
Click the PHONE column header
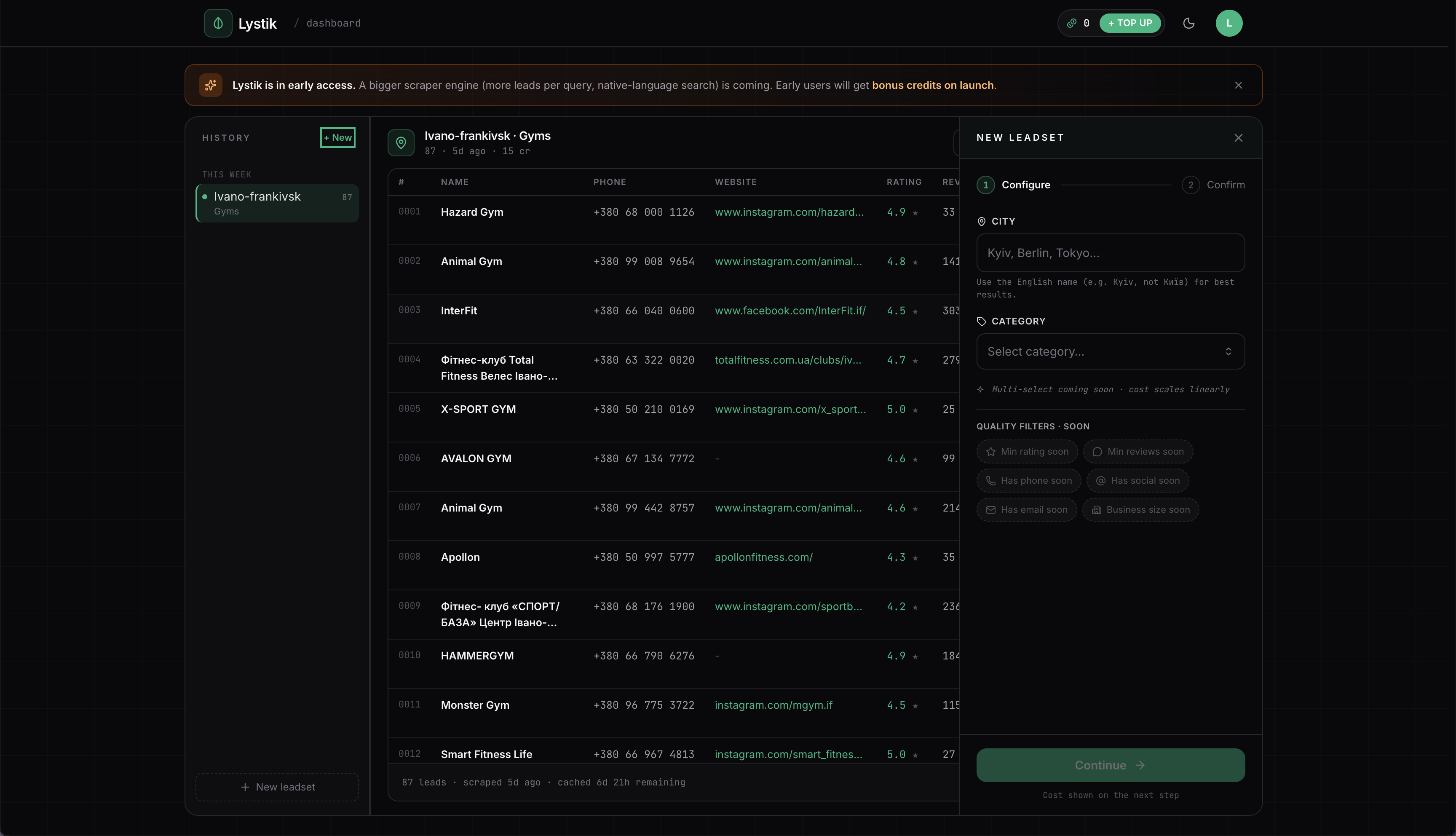coord(610,182)
